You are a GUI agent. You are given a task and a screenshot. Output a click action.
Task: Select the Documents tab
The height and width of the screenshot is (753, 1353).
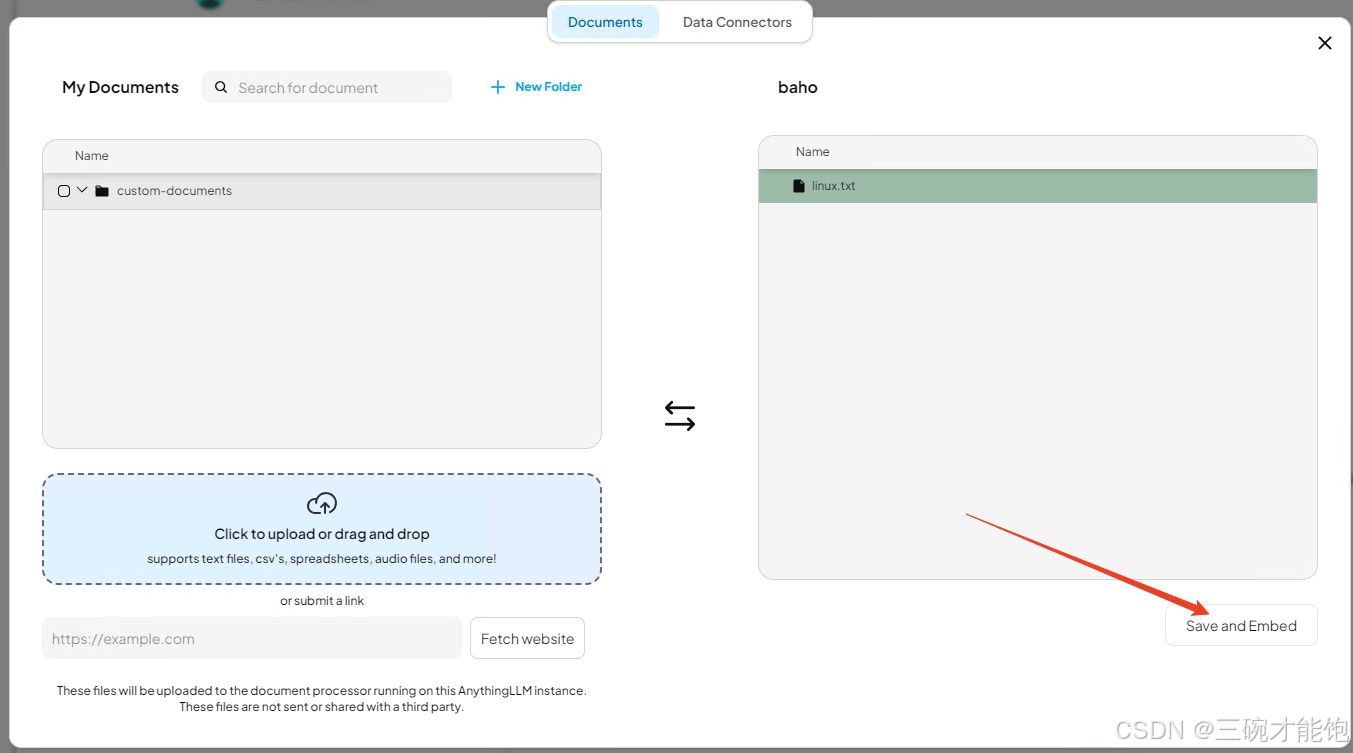[604, 21]
